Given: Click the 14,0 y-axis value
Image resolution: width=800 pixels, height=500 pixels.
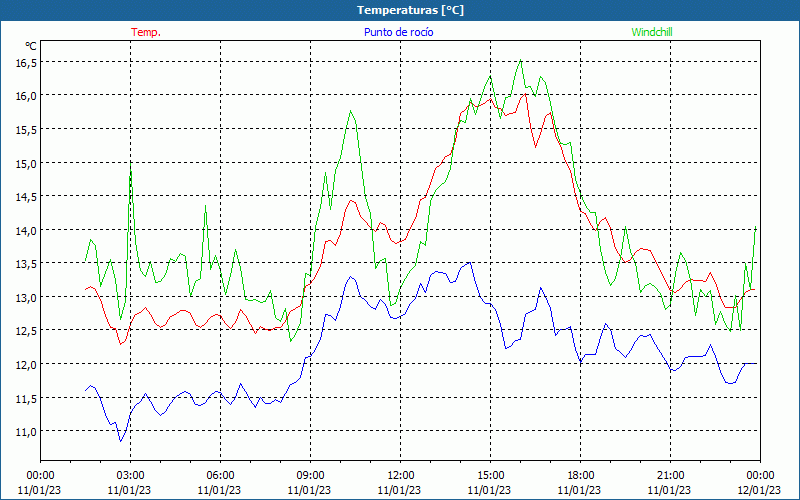Looking at the screenshot, I should click(x=26, y=230).
